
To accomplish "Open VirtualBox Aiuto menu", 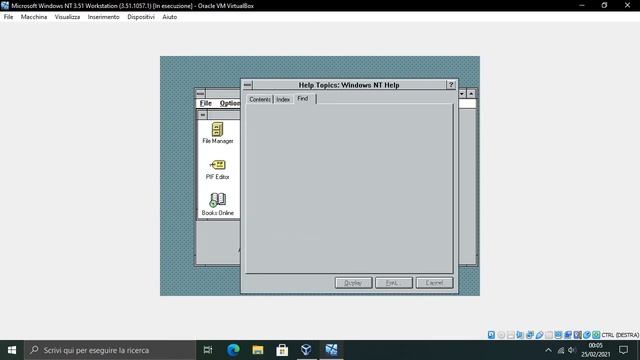I will (x=170, y=17).
